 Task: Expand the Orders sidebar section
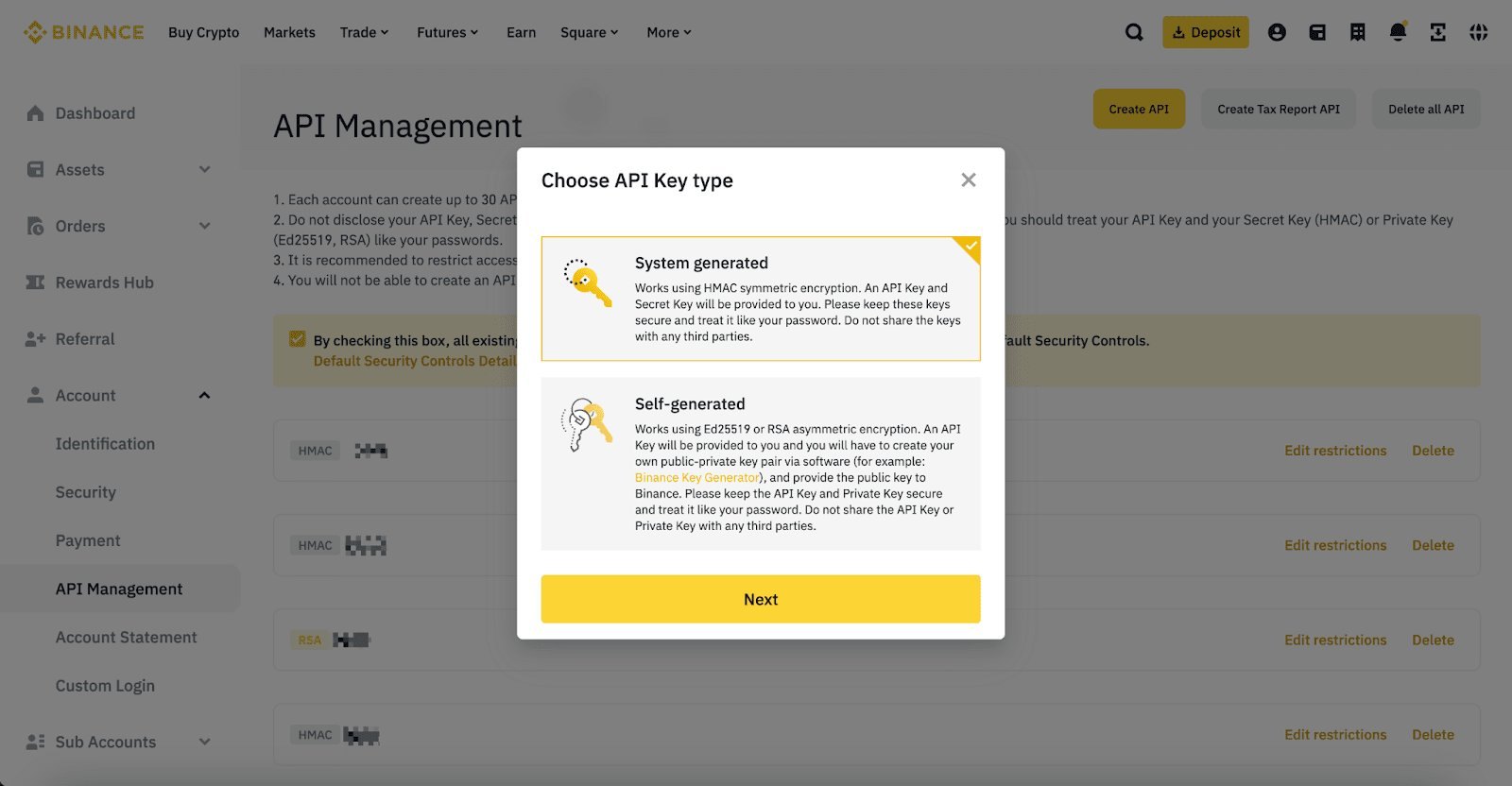point(205,226)
